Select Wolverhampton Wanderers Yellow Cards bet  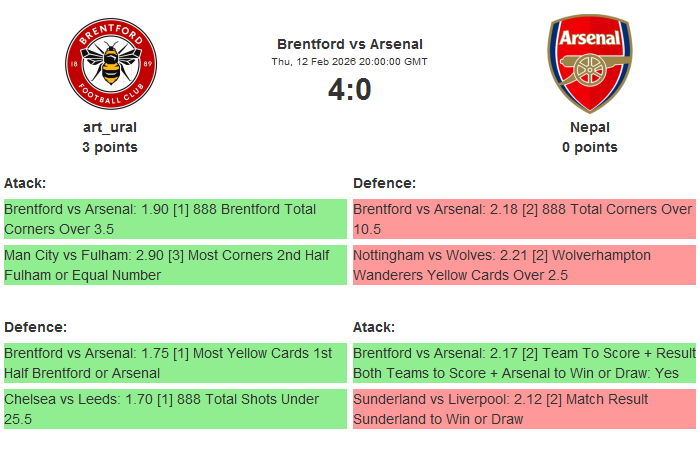pyautogui.click(x=524, y=265)
